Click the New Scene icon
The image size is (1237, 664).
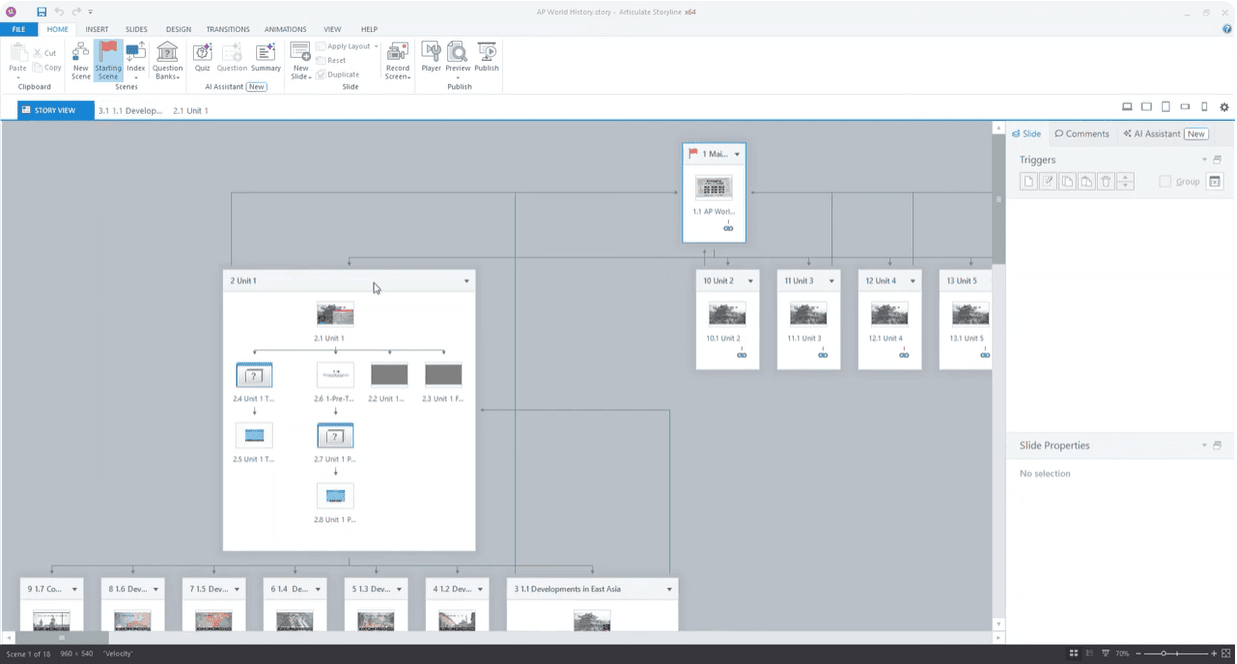[81, 59]
